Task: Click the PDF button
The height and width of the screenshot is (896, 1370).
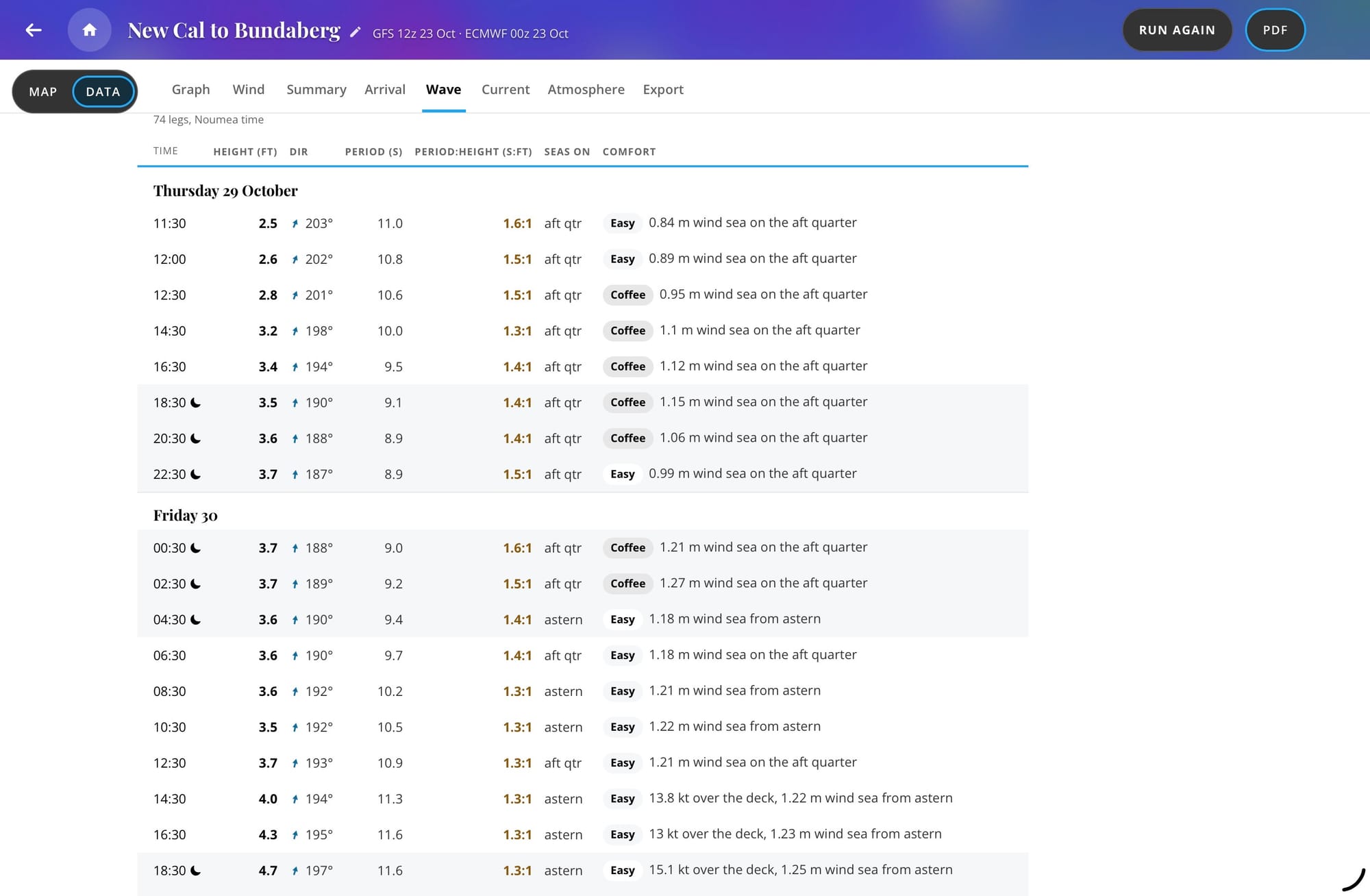Action: click(x=1275, y=30)
